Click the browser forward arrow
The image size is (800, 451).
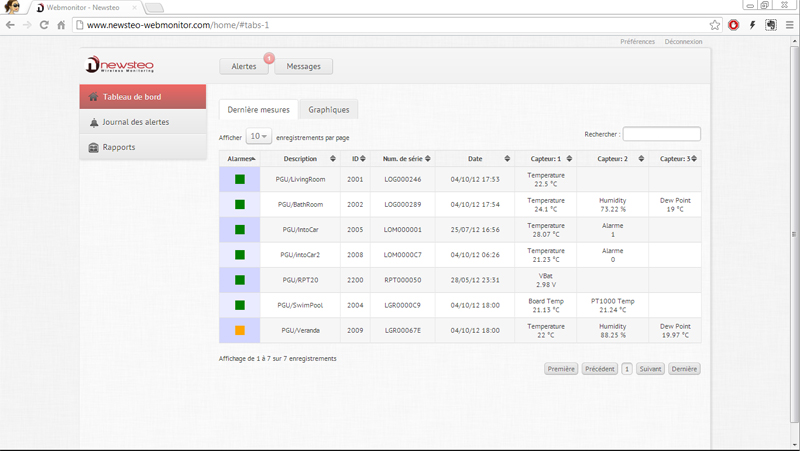(x=27, y=25)
